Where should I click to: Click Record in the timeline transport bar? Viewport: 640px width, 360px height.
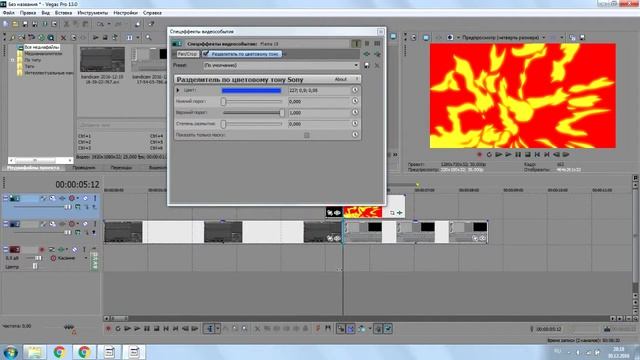(x=108, y=329)
